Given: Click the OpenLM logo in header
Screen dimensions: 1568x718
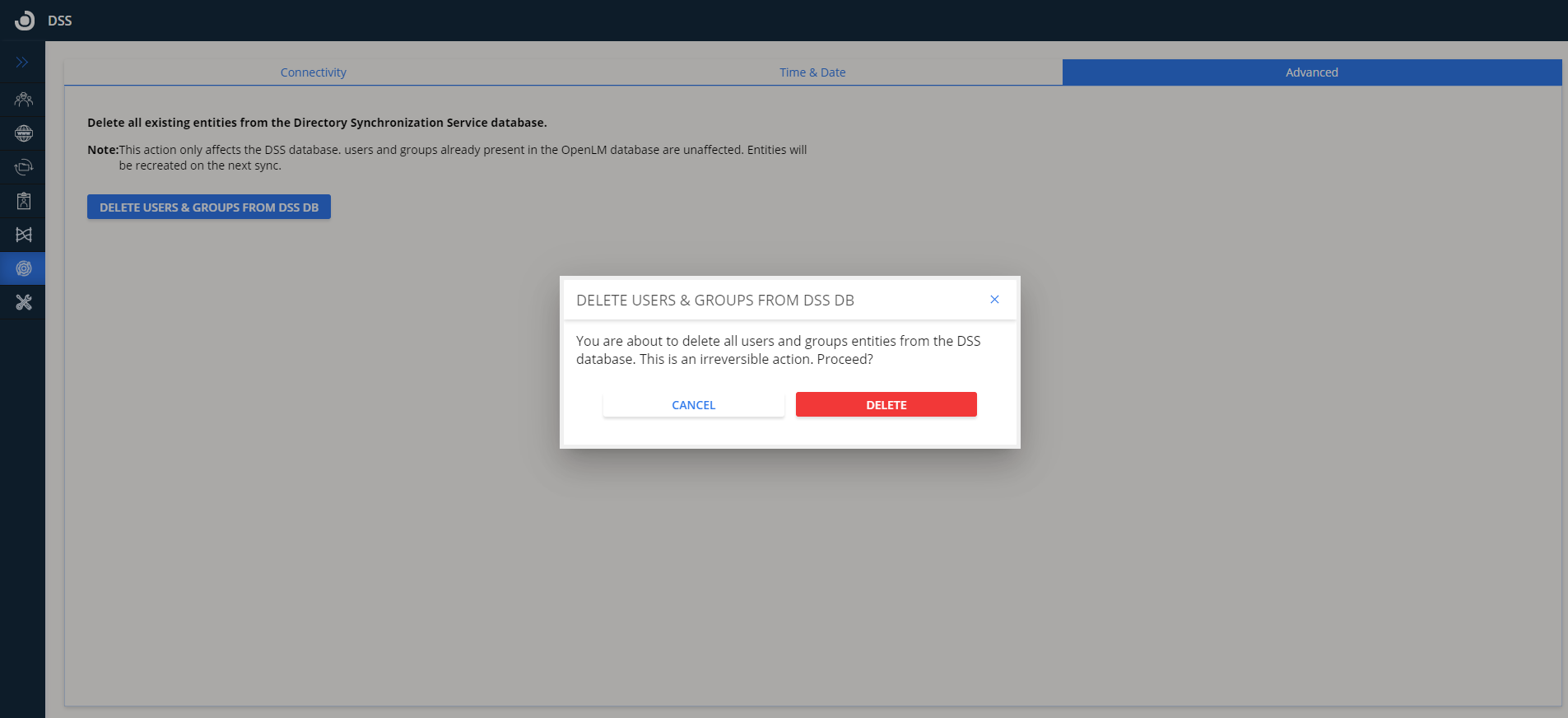Looking at the screenshot, I should [25, 21].
